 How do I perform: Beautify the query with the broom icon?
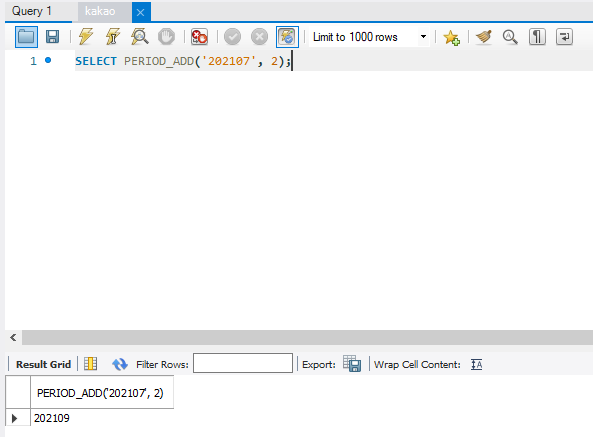point(484,37)
